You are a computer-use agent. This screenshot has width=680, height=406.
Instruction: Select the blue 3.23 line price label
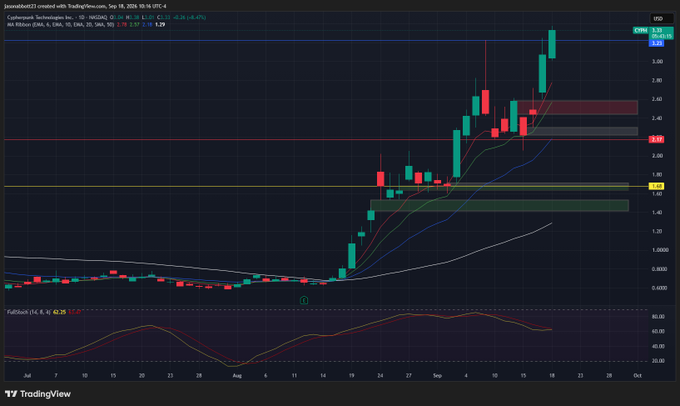[x=657, y=43]
